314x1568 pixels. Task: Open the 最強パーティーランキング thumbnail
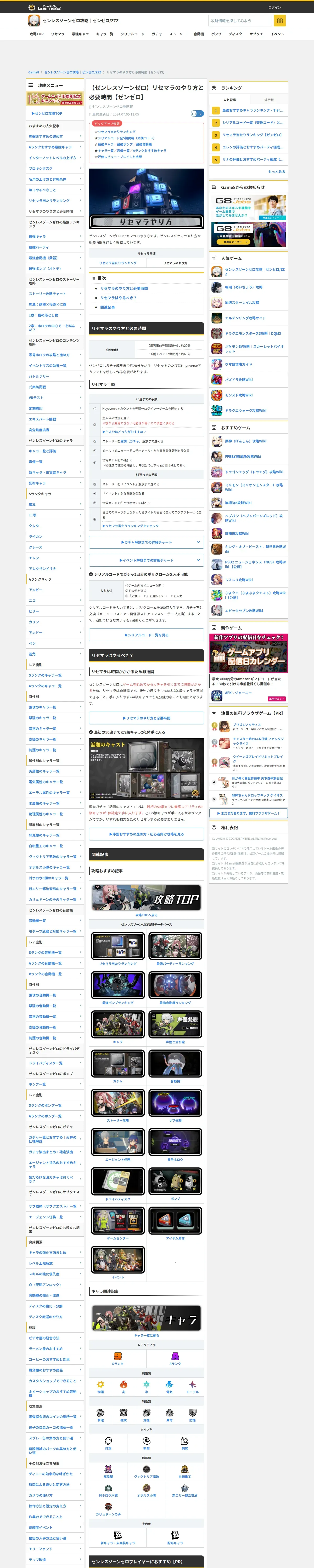point(175,947)
